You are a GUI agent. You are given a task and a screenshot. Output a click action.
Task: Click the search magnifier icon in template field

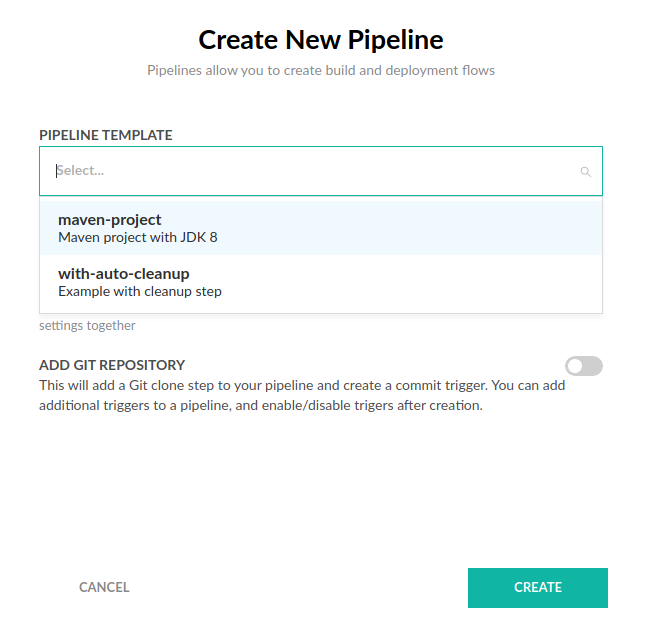(x=586, y=172)
